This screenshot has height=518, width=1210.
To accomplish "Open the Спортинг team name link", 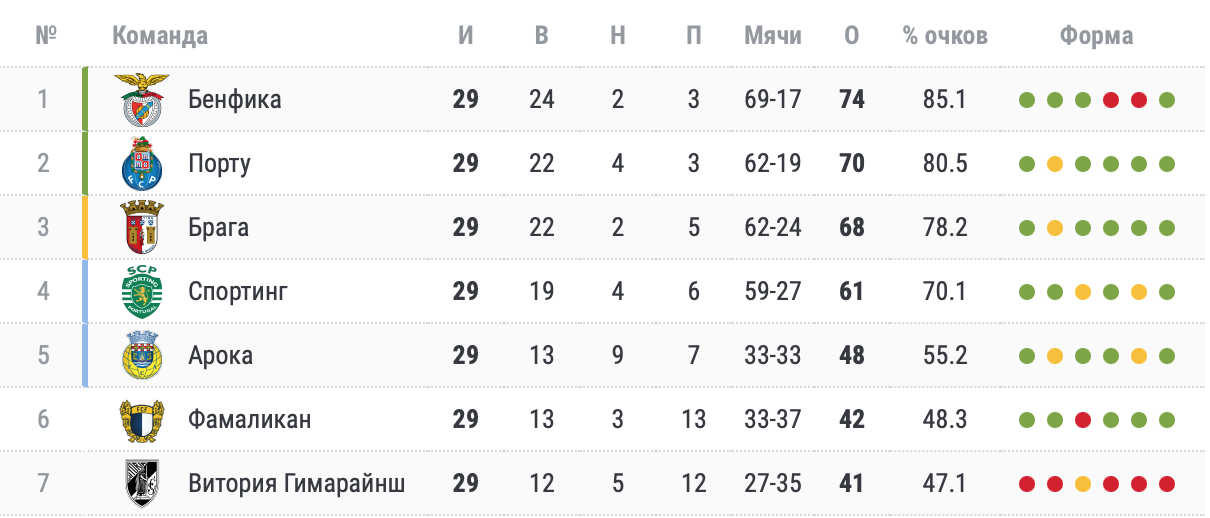I will click(x=238, y=292).
